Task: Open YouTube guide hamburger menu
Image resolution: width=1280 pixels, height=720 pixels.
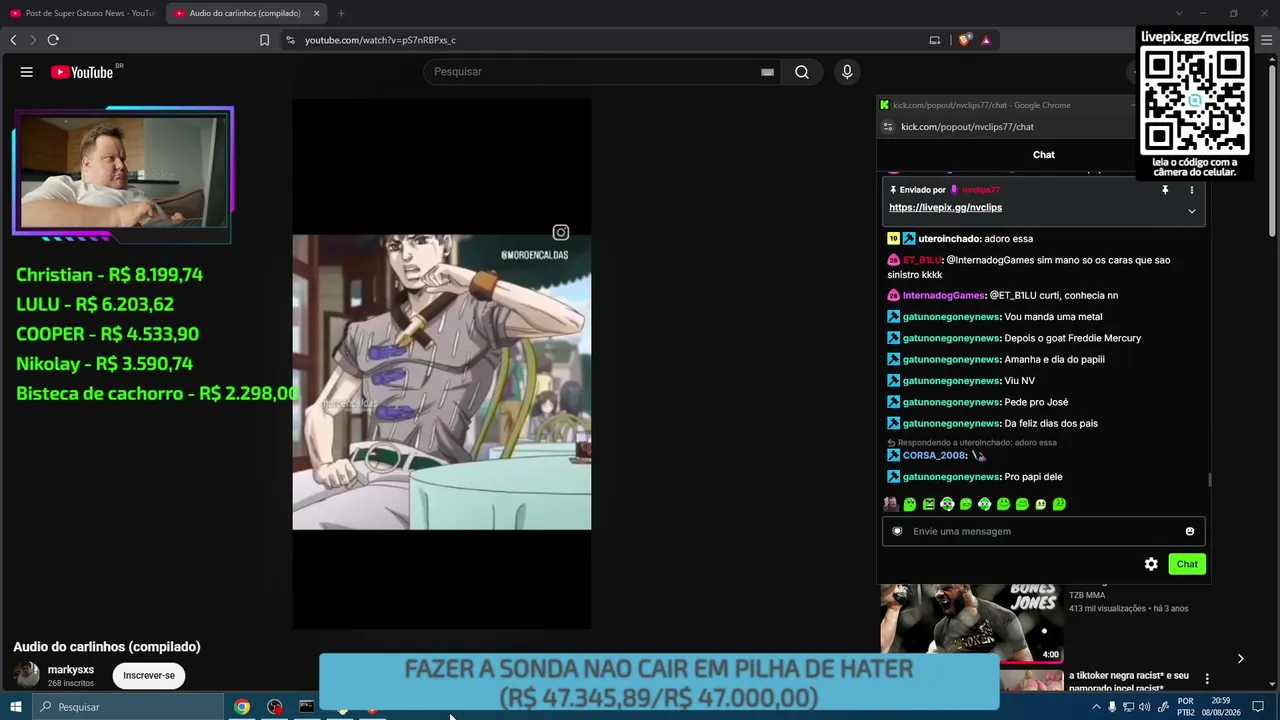Action: tap(27, 72)
